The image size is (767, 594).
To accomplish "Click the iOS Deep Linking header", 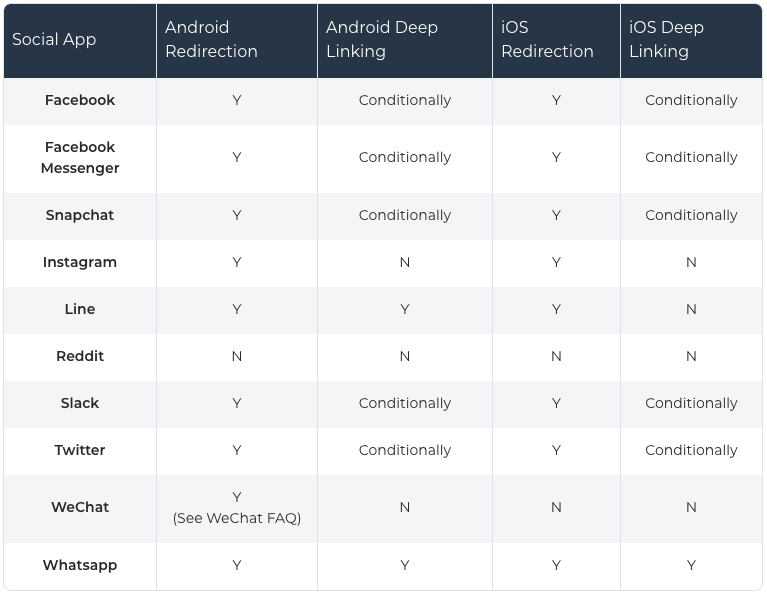I will (x=666, y=39).
